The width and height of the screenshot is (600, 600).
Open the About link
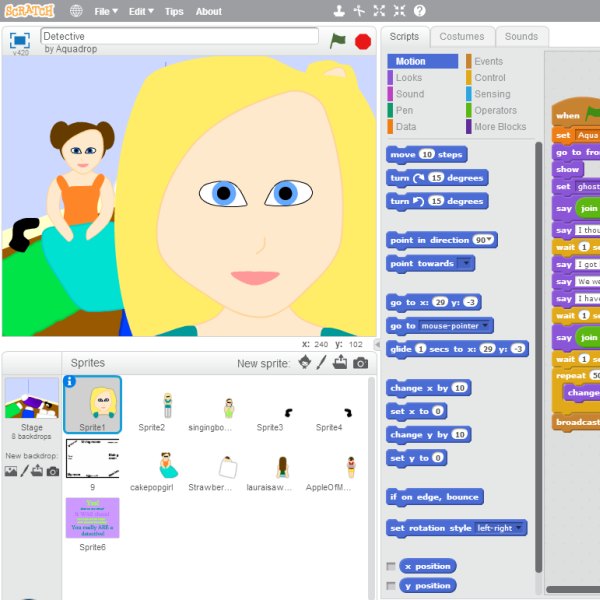[209, 12]
